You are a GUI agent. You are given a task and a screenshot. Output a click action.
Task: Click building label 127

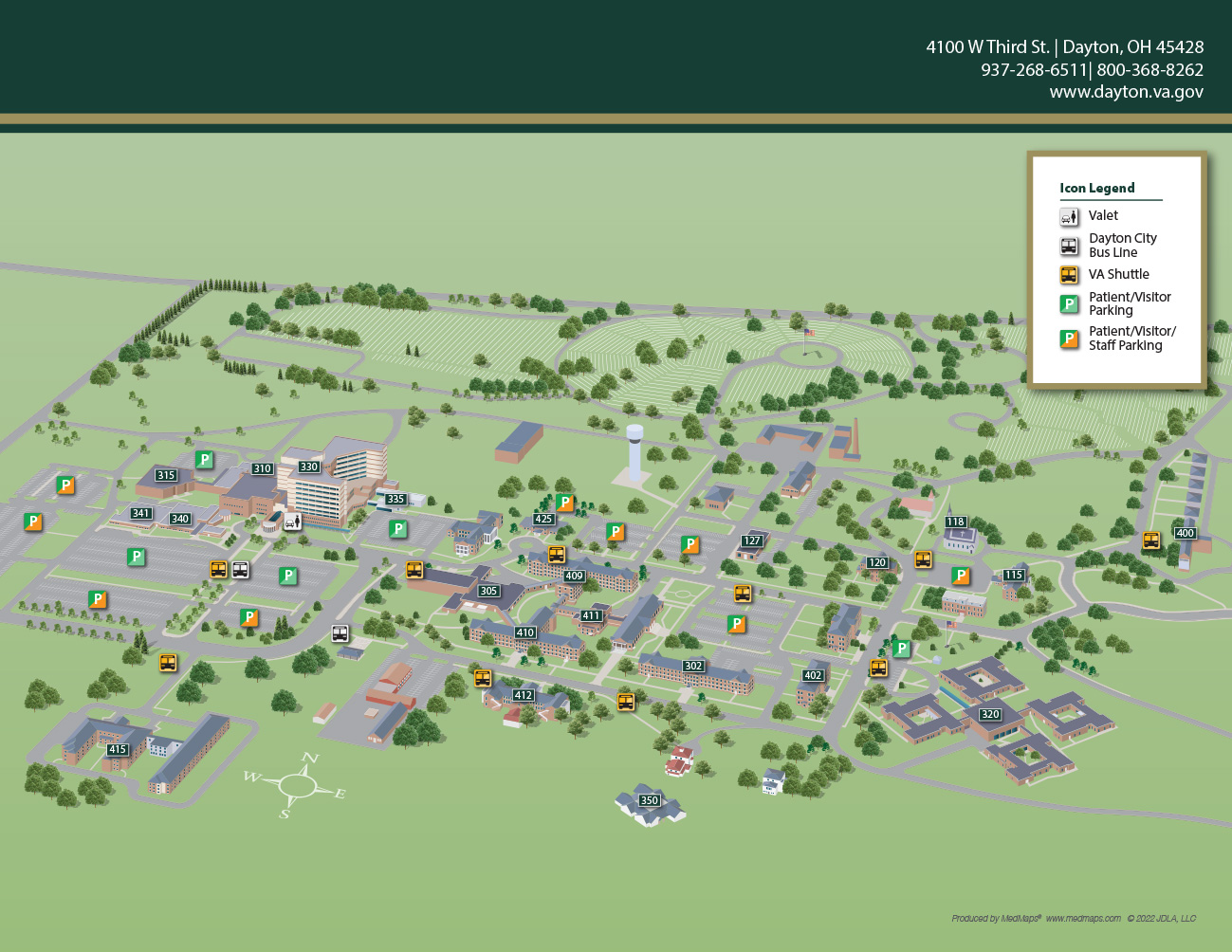[x=752, y=540]
